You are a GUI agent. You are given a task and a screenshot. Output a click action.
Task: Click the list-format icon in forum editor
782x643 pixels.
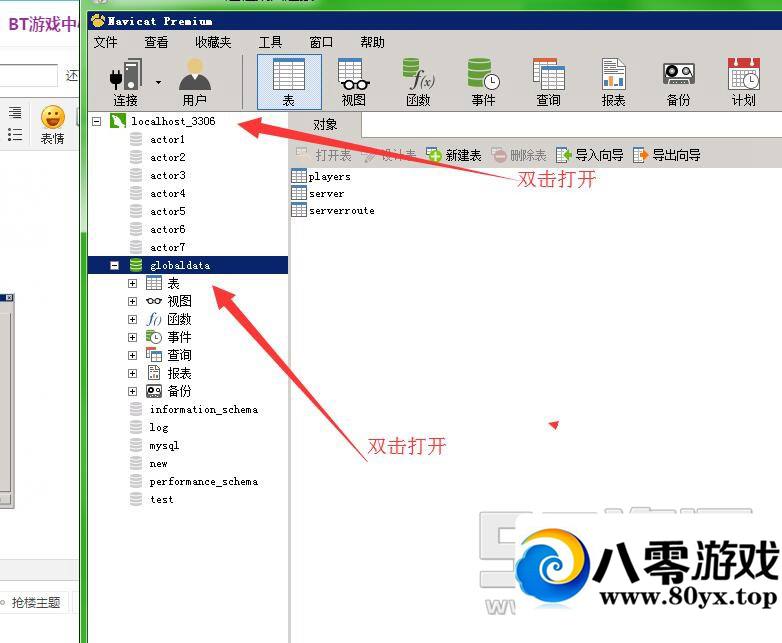(x=15, y=135)
